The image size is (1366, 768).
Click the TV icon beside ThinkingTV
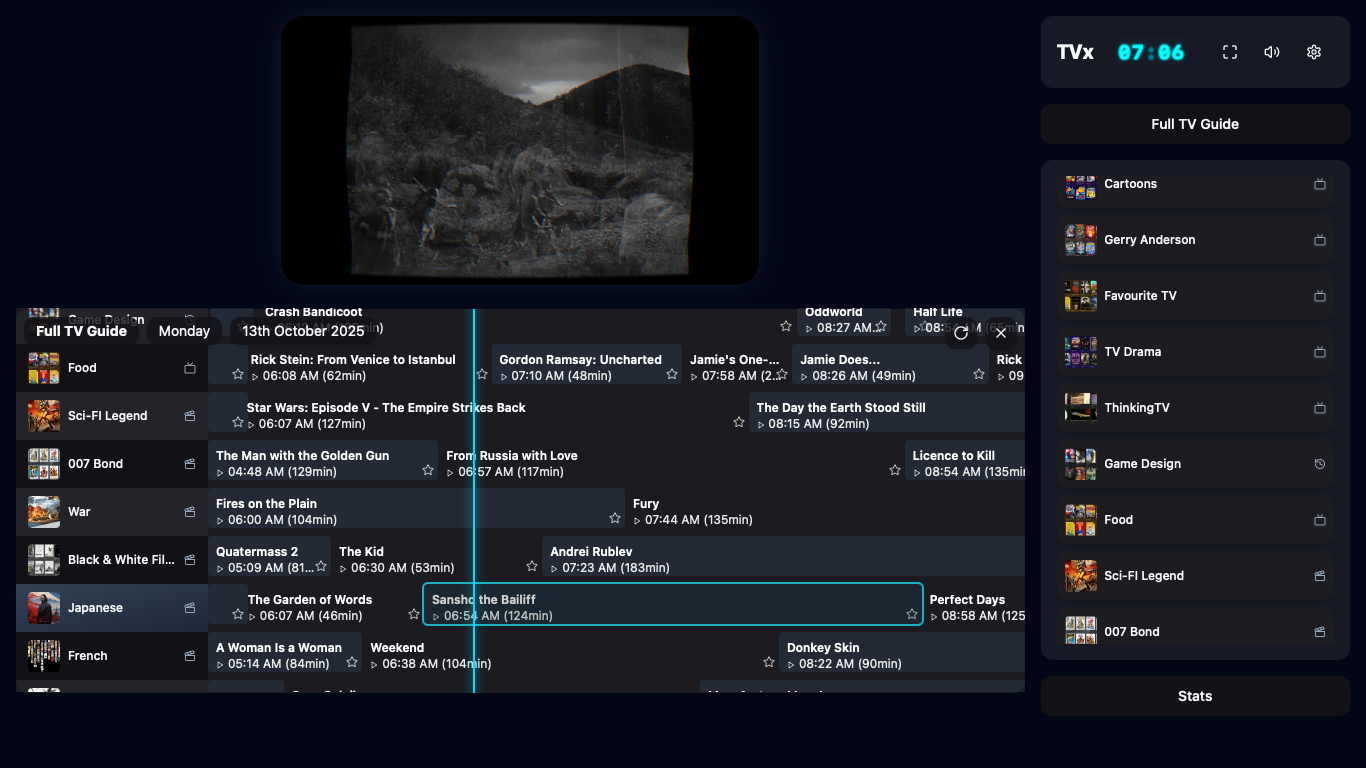click(x=1320, y=408)
